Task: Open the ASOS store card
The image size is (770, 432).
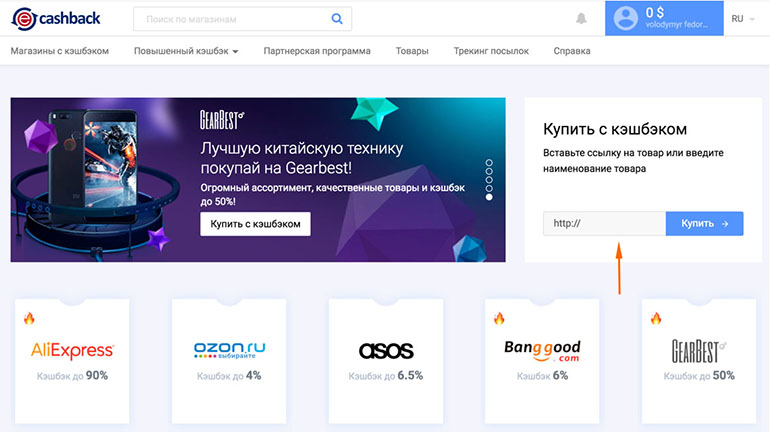Action: click(386, 361)
